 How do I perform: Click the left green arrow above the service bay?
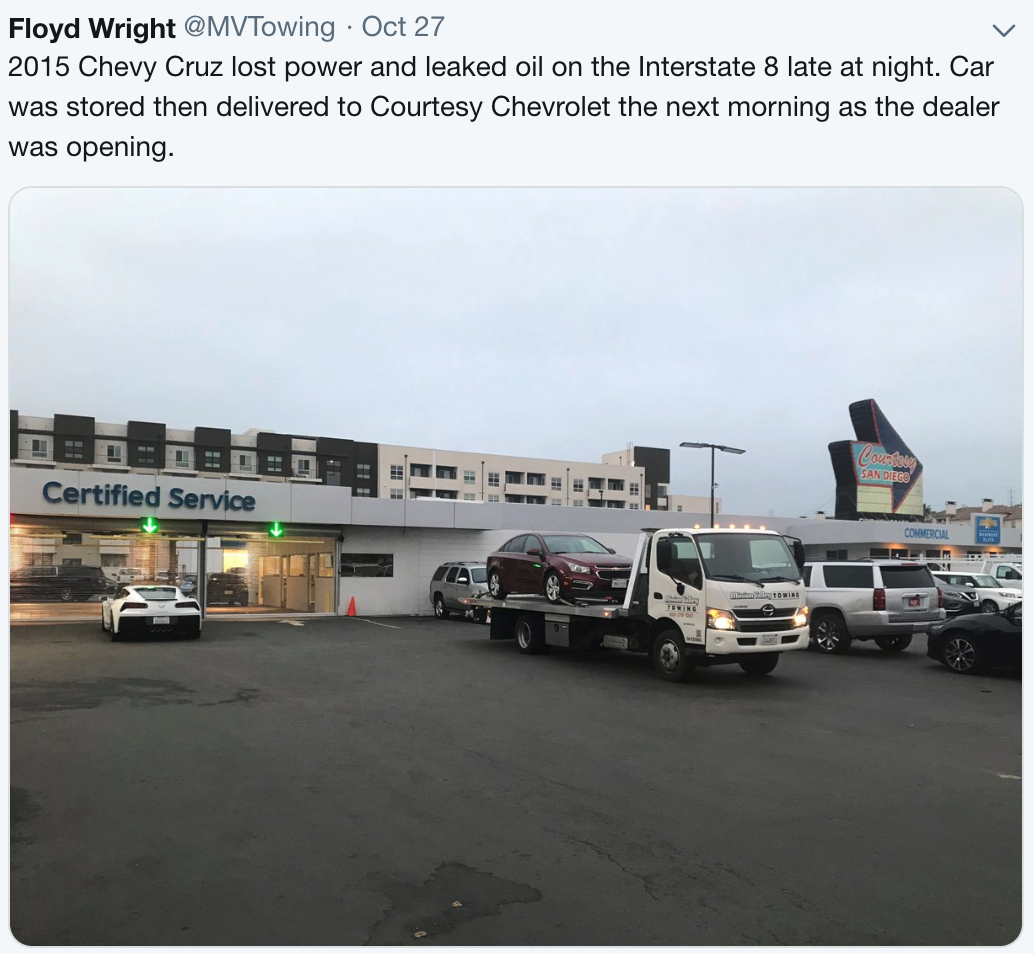[150, 525]
